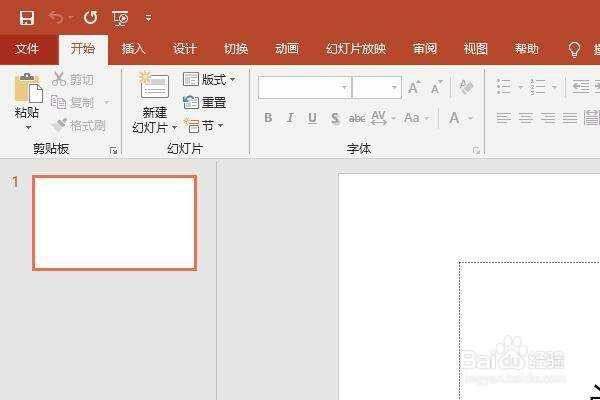Image resolution: width=600 pixels, height=400 pixels.
Task: Expand the 复制 copy dropdown arrow
Action: click(107, 102)
